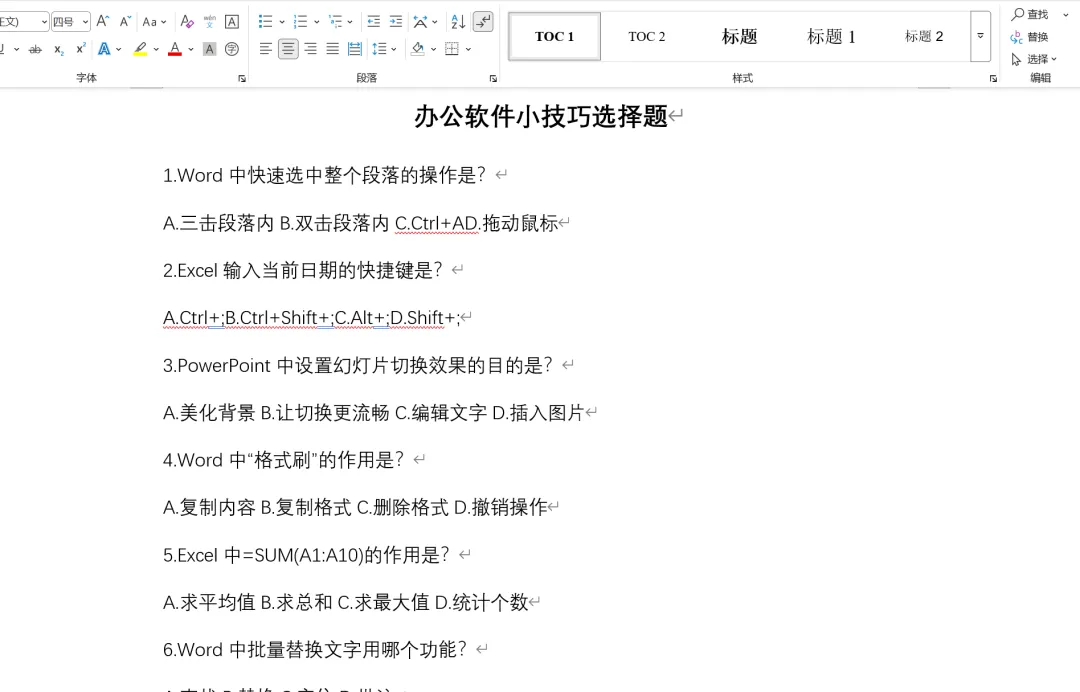Decrease paragraph indent
The image size is (1080, 692).
point(373,21)
